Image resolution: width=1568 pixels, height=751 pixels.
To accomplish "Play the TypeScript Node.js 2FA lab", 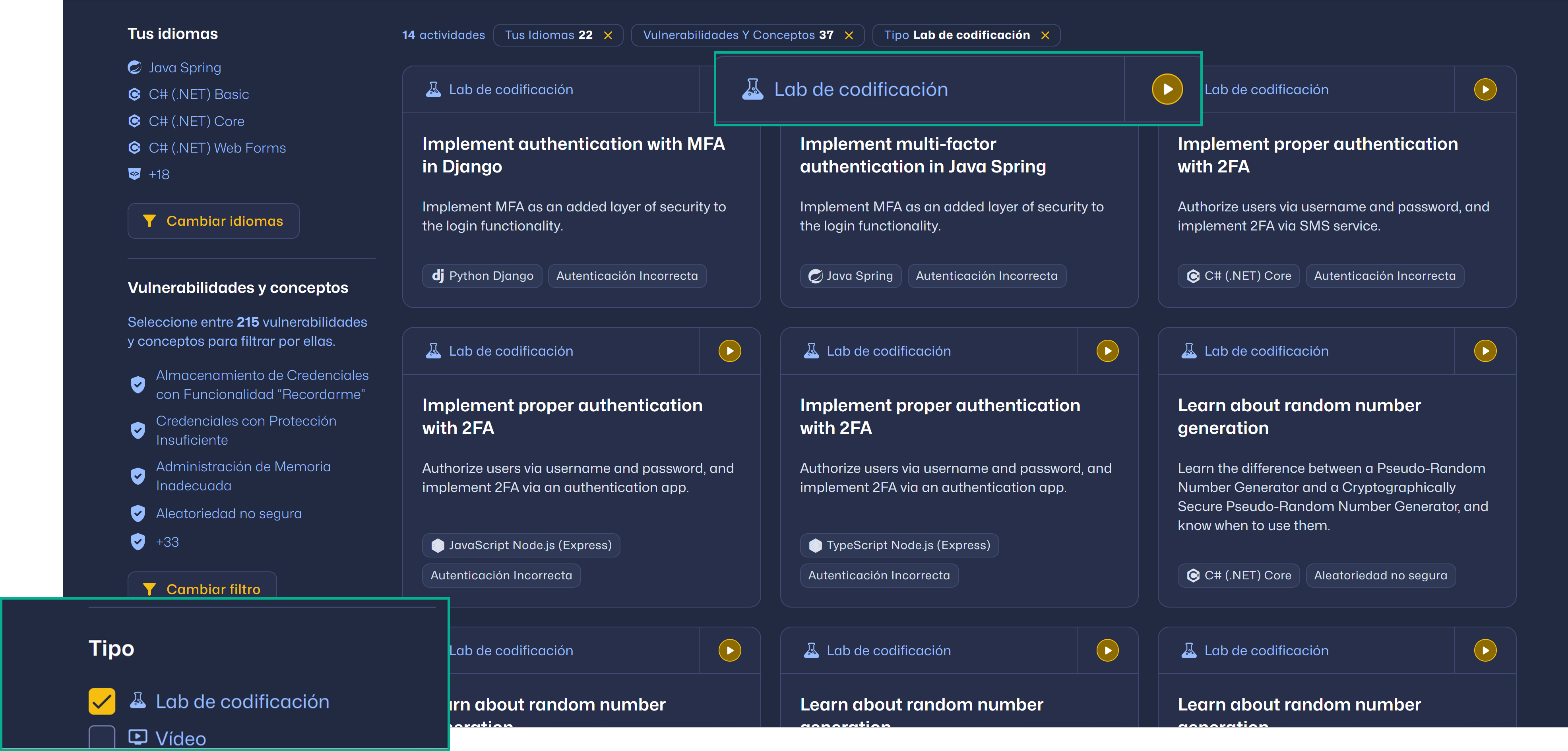I will [1107, 351].
